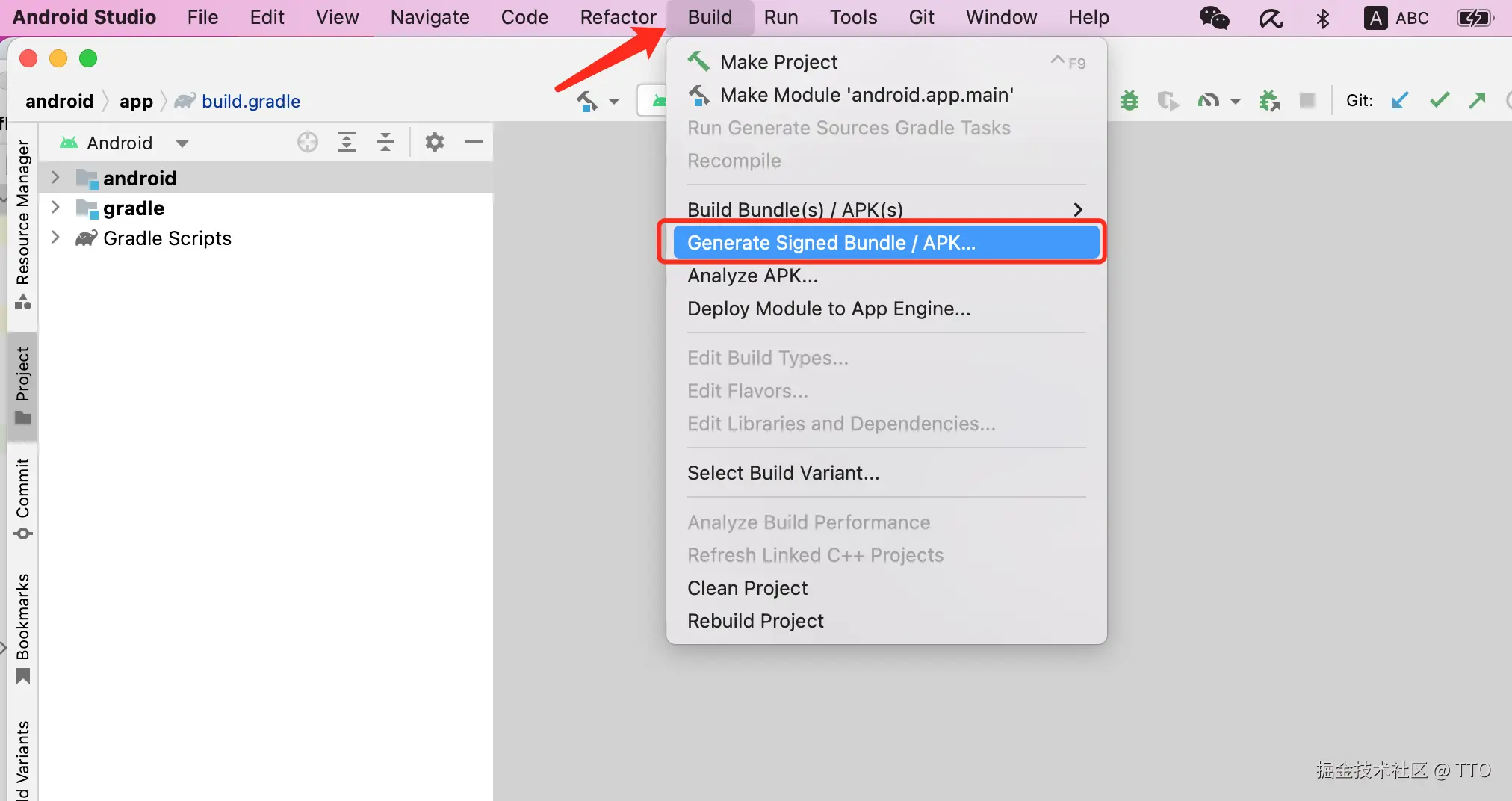The height and width of the screenshot is (801, 1512).
Task: Toggle the Resource Manager tool window
Action: click(x=23, y=224)
